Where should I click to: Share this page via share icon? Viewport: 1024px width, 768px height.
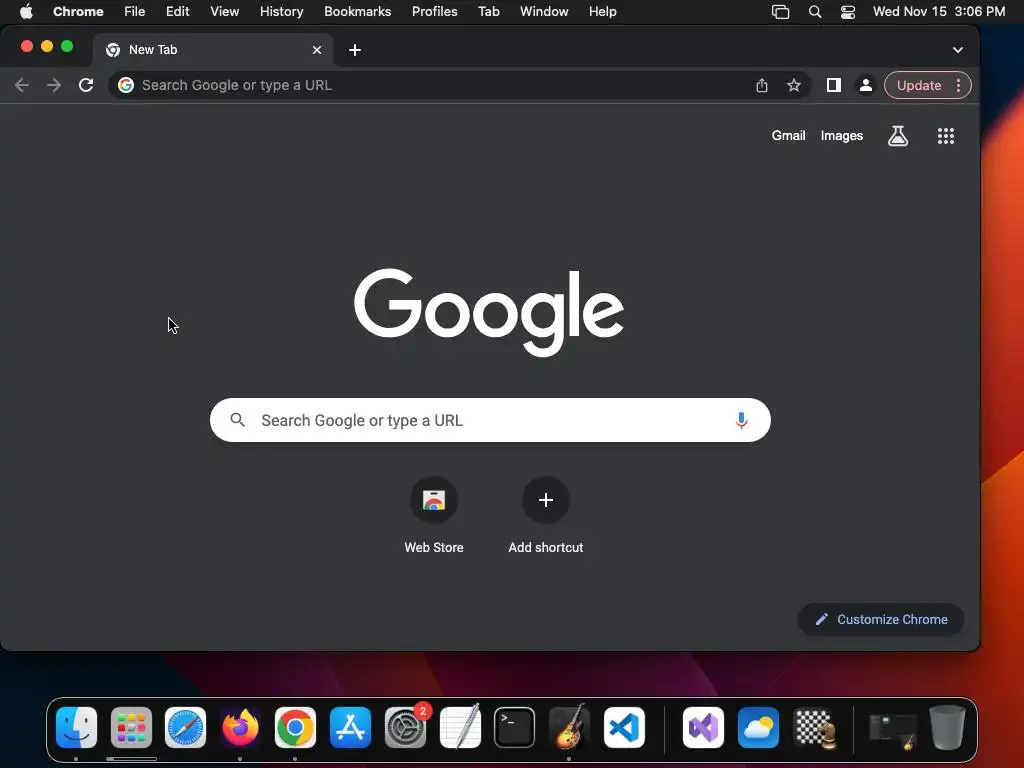[761, 85]
